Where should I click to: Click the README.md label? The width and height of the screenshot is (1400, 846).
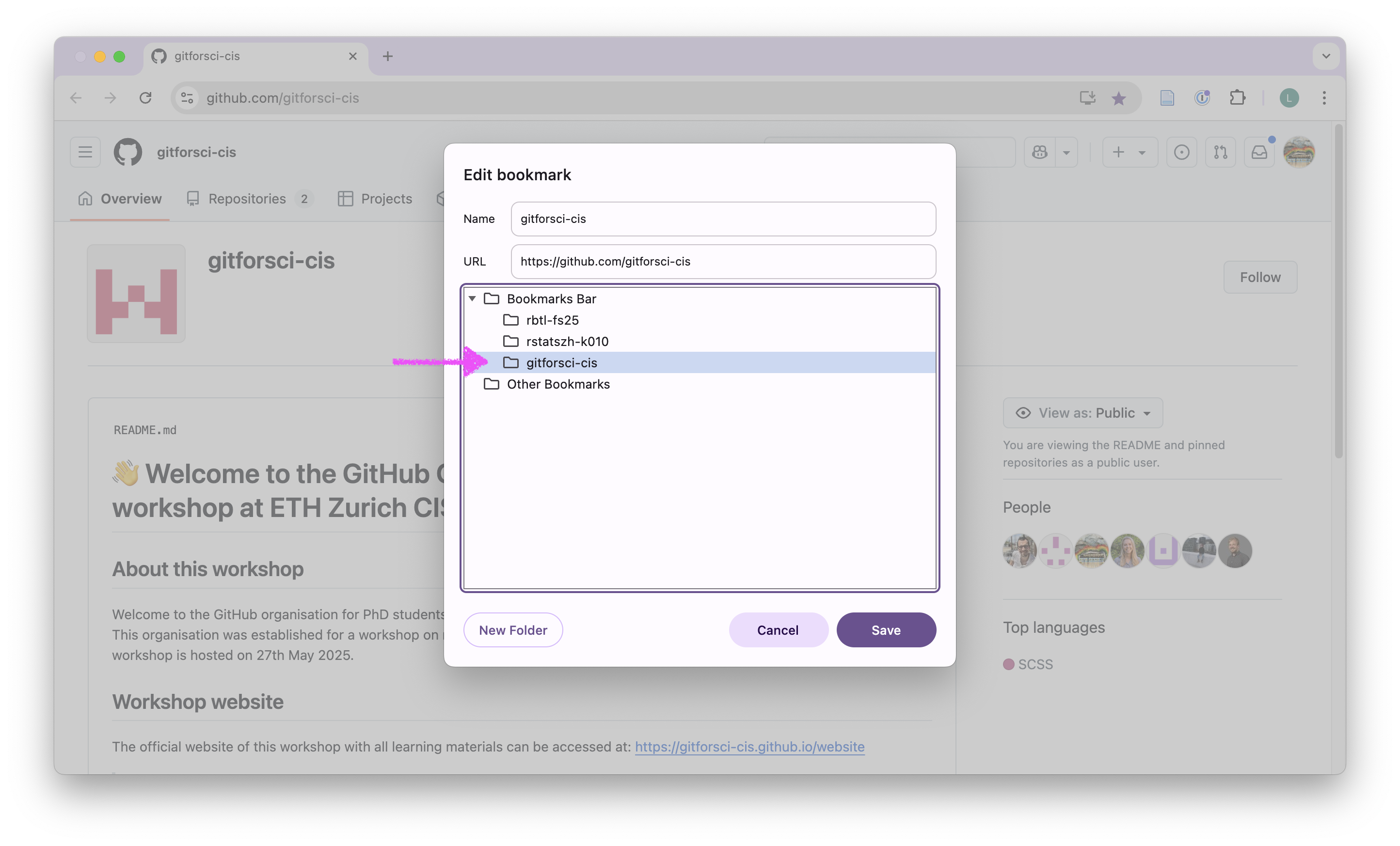[145, 430]
